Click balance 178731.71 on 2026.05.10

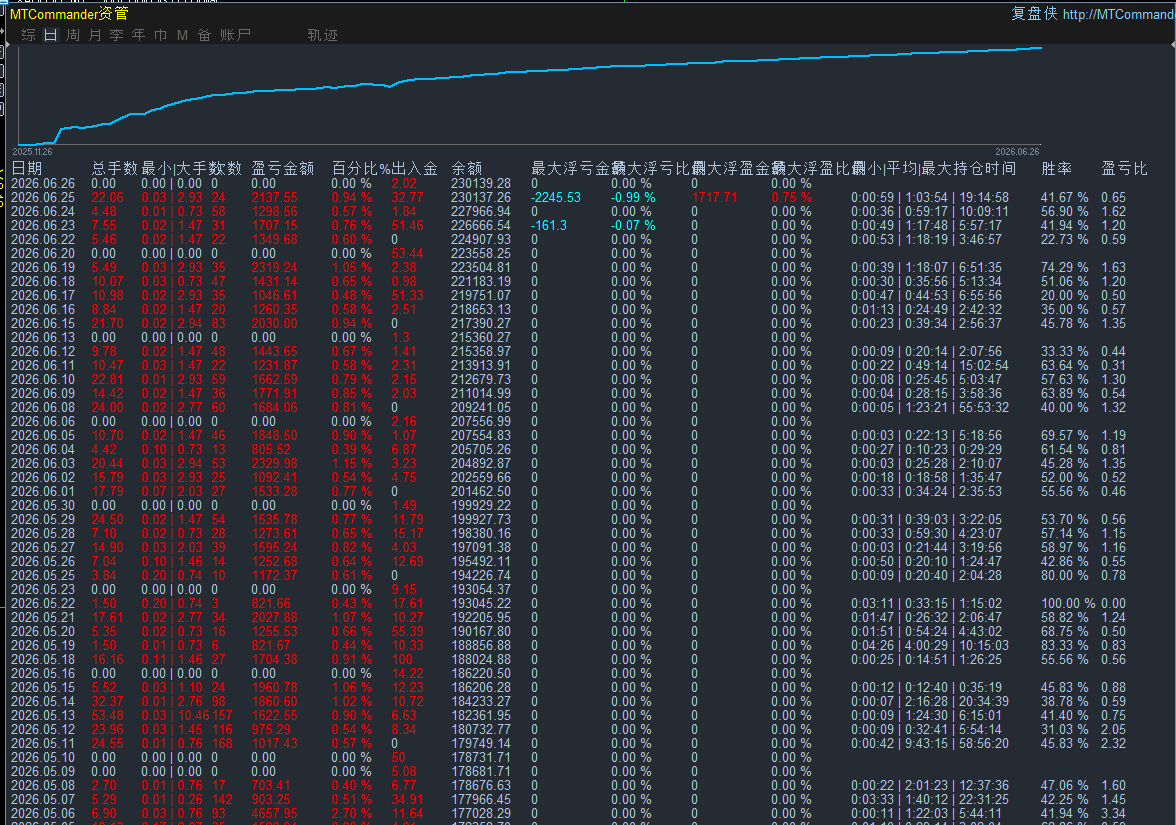click(481, 758)
